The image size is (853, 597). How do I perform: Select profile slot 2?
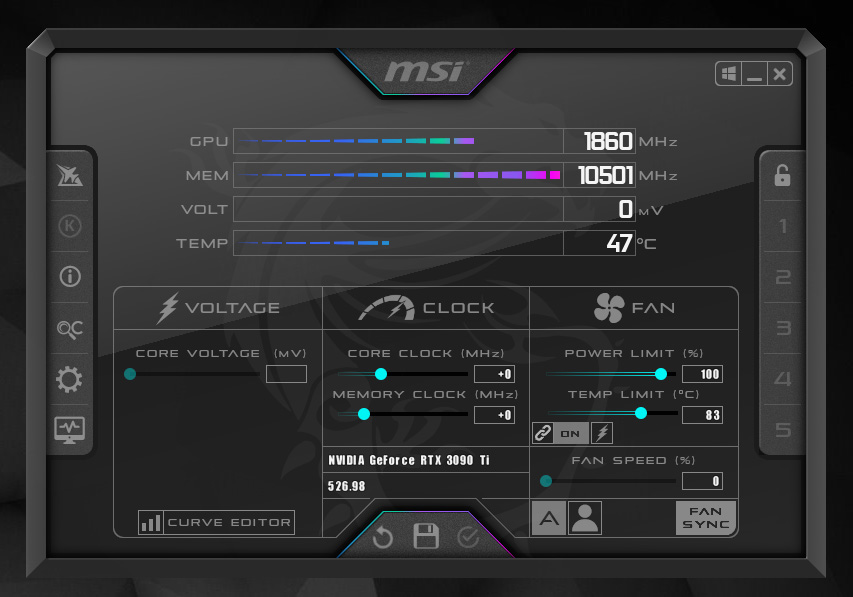tap(783, 277)
